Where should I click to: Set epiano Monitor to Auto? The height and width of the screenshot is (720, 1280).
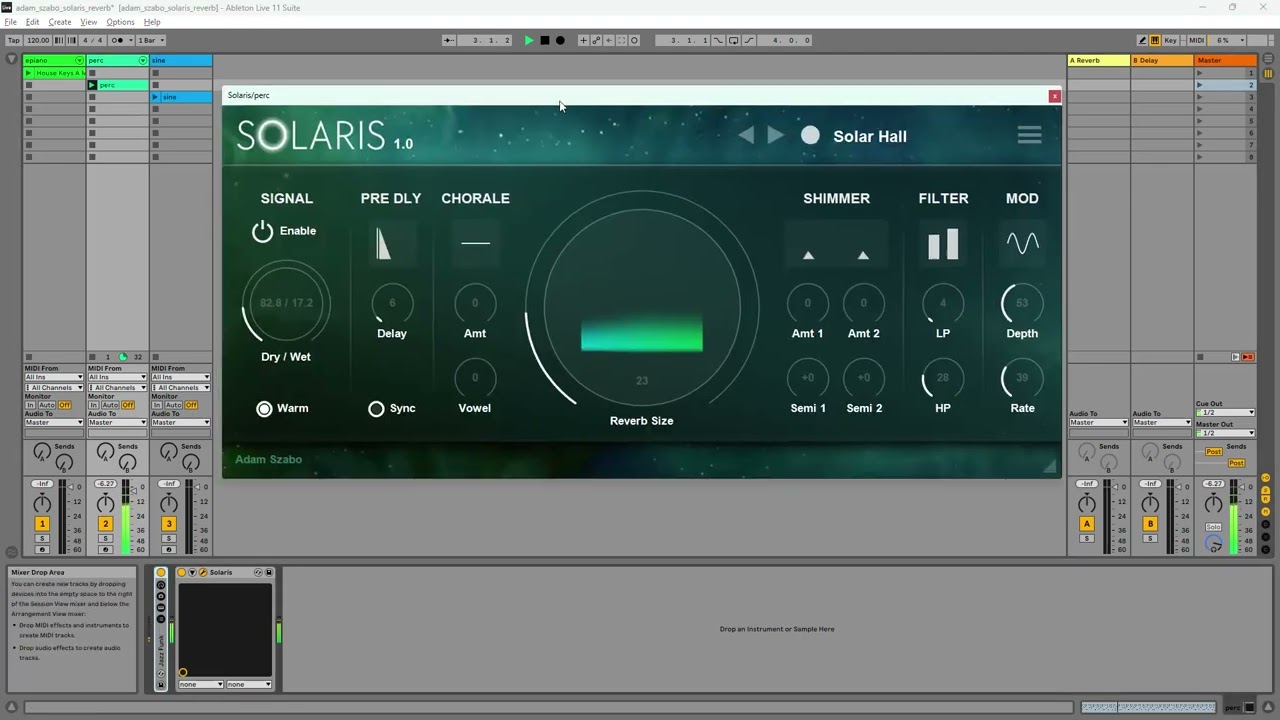(x=45, y=405)
